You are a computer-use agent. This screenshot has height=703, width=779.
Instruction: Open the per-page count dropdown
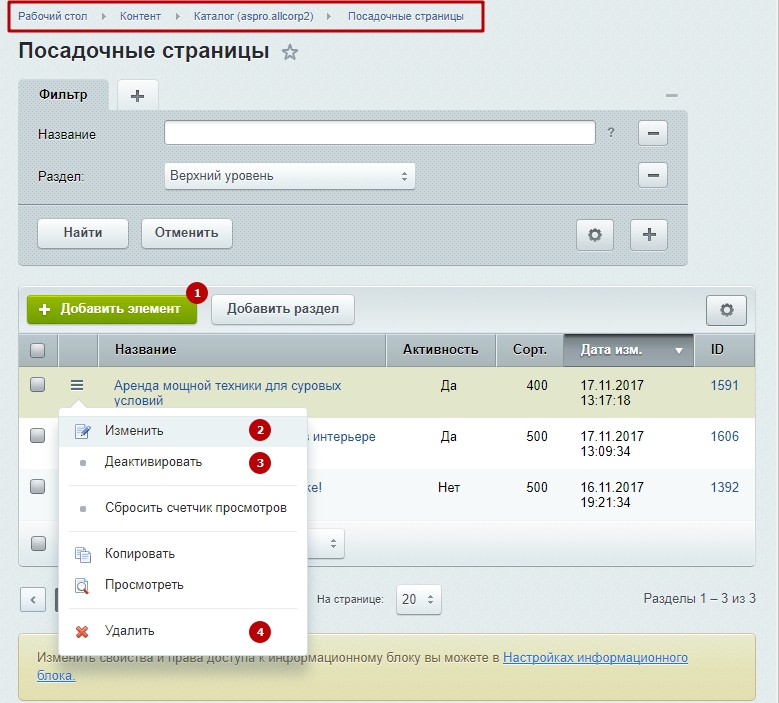418,599
